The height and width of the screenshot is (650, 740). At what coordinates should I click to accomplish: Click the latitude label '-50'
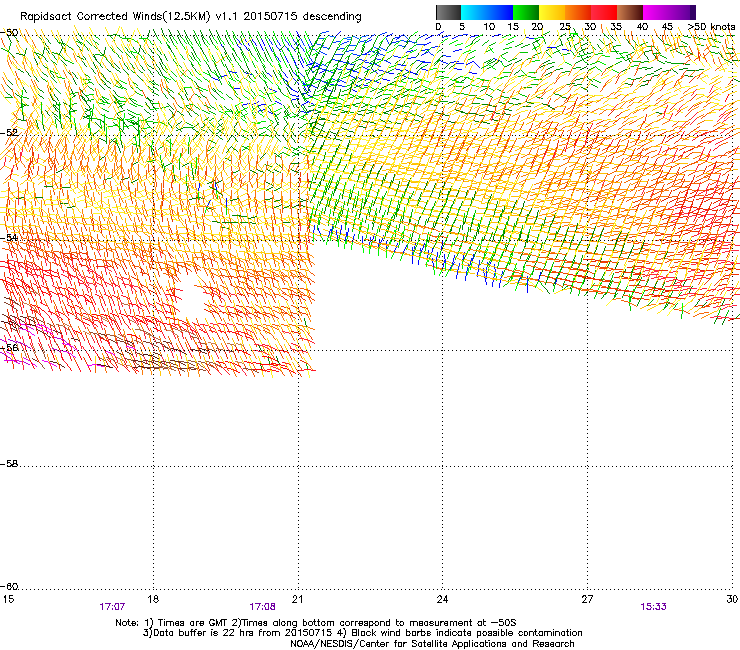pyautogui.click(x=9, y=33)
